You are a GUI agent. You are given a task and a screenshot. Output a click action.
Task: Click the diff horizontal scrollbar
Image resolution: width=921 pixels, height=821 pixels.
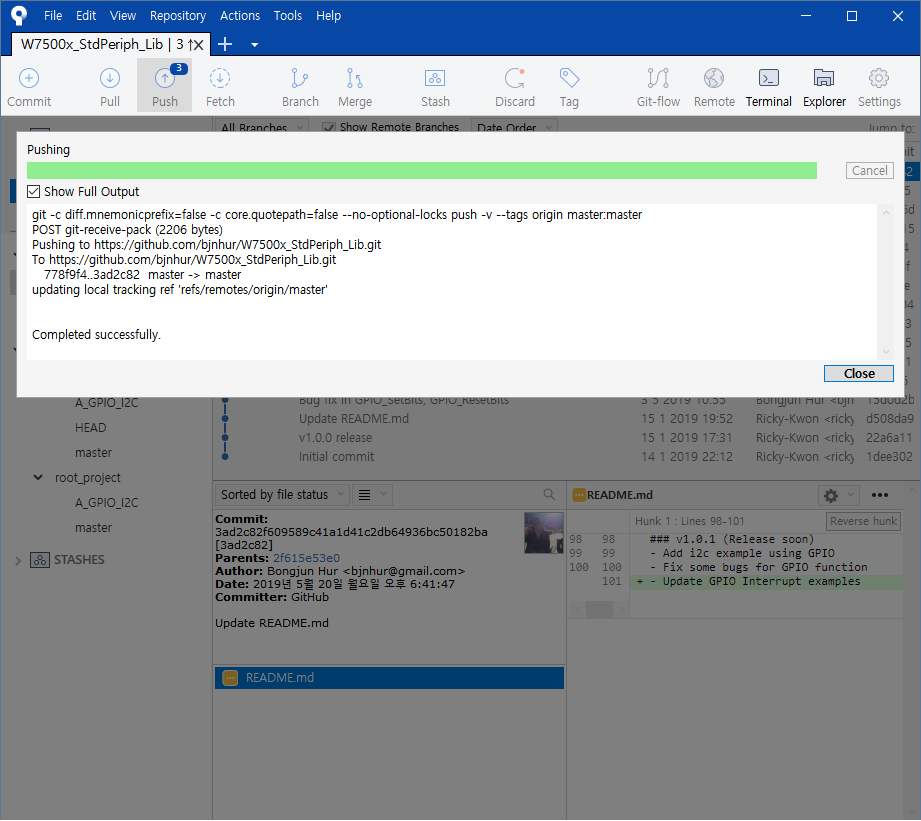click(x=599, y=609)
